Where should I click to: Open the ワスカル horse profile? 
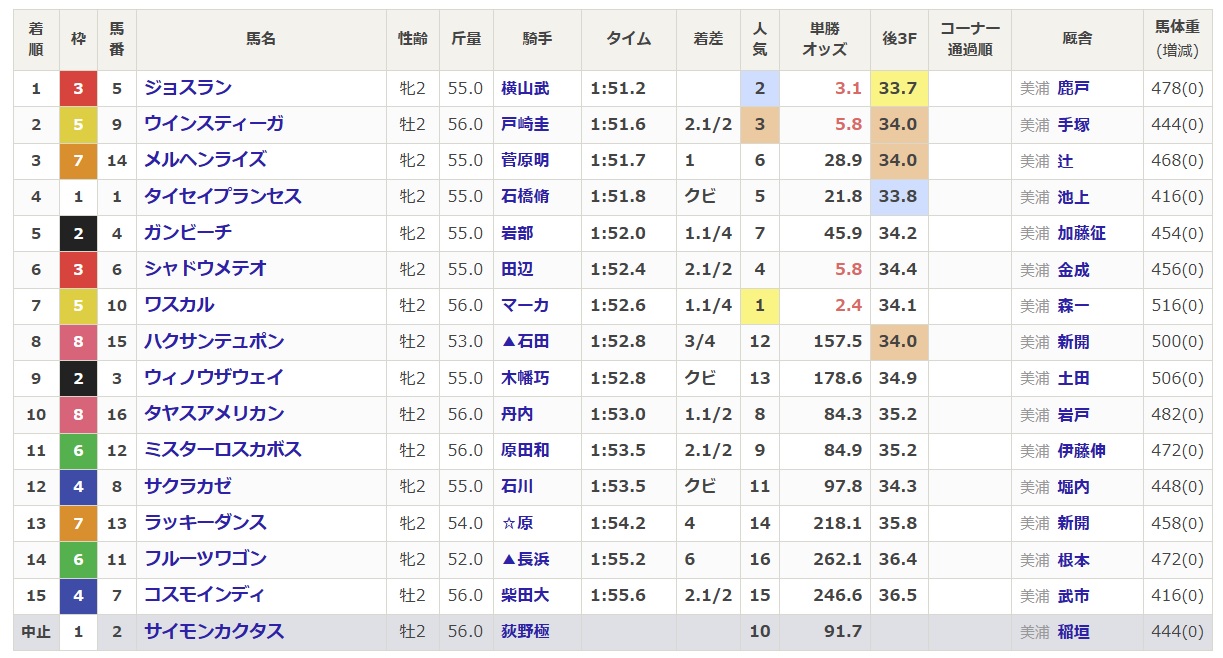(179, 305)
